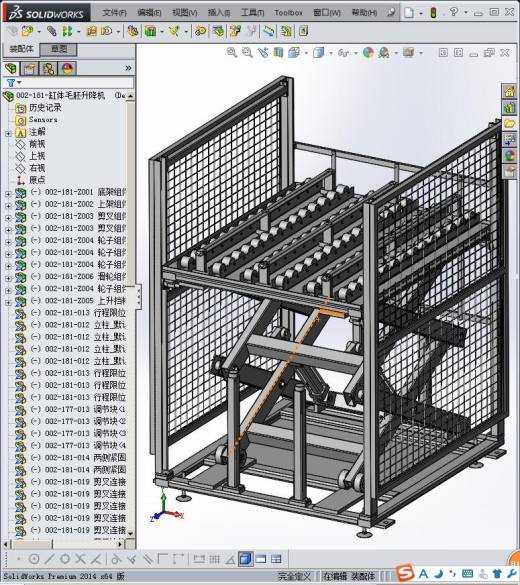Return to Previous View
520x585 pixels.
[263, 53]
